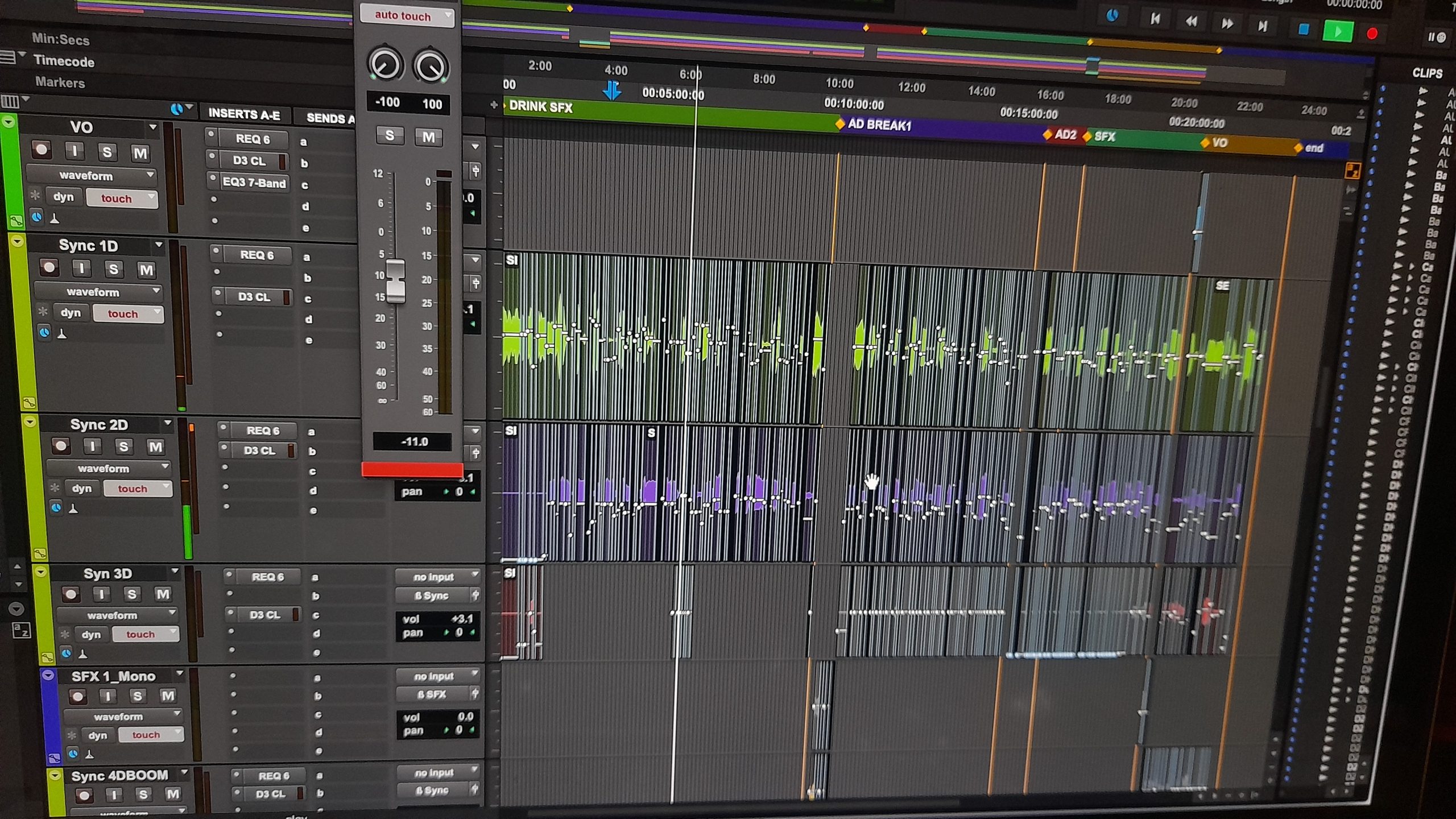Select the Markers ruler label
This screenshot has height=819, width=1456.
[60, 82]
